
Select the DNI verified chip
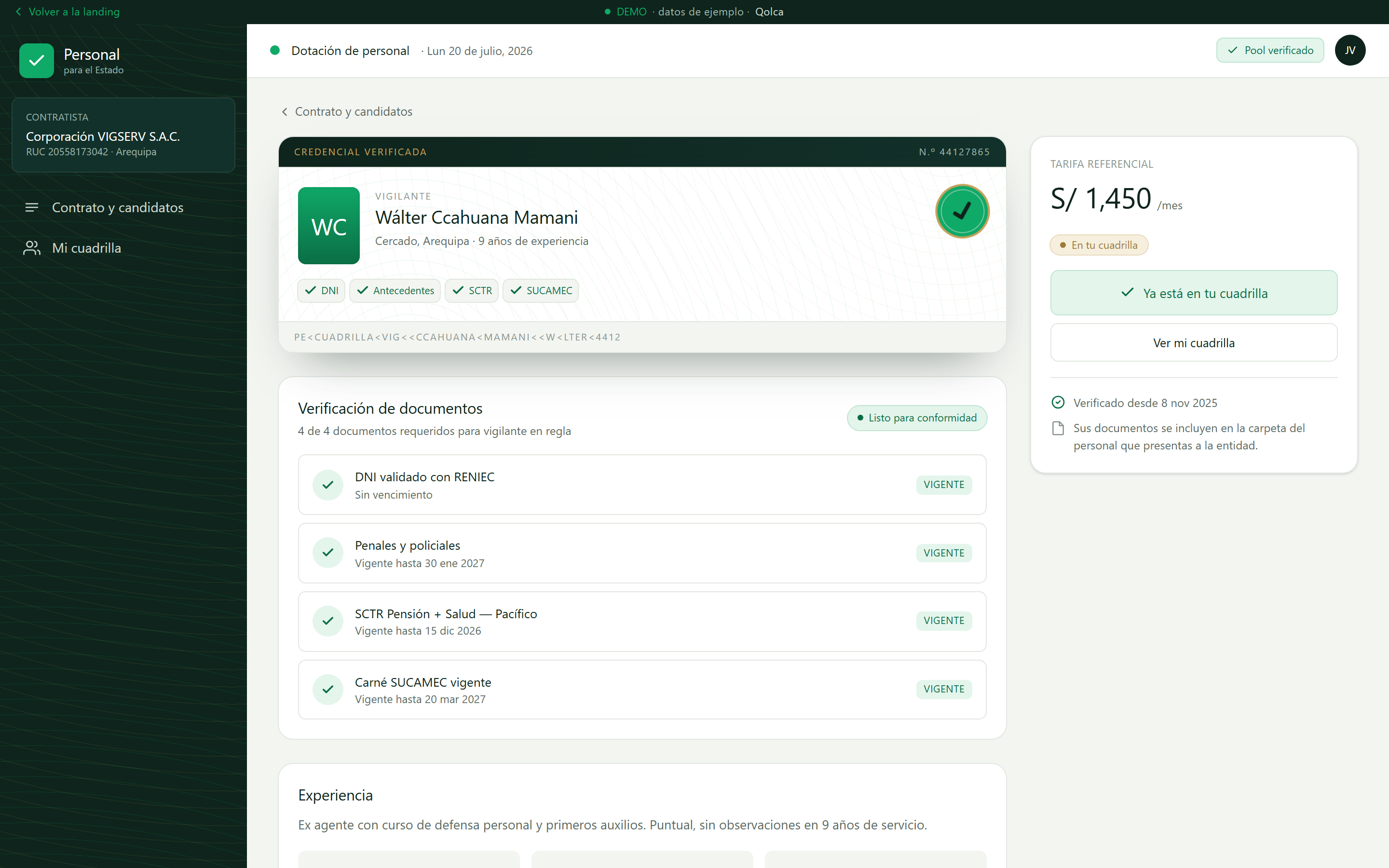click(x=321, y=290)
